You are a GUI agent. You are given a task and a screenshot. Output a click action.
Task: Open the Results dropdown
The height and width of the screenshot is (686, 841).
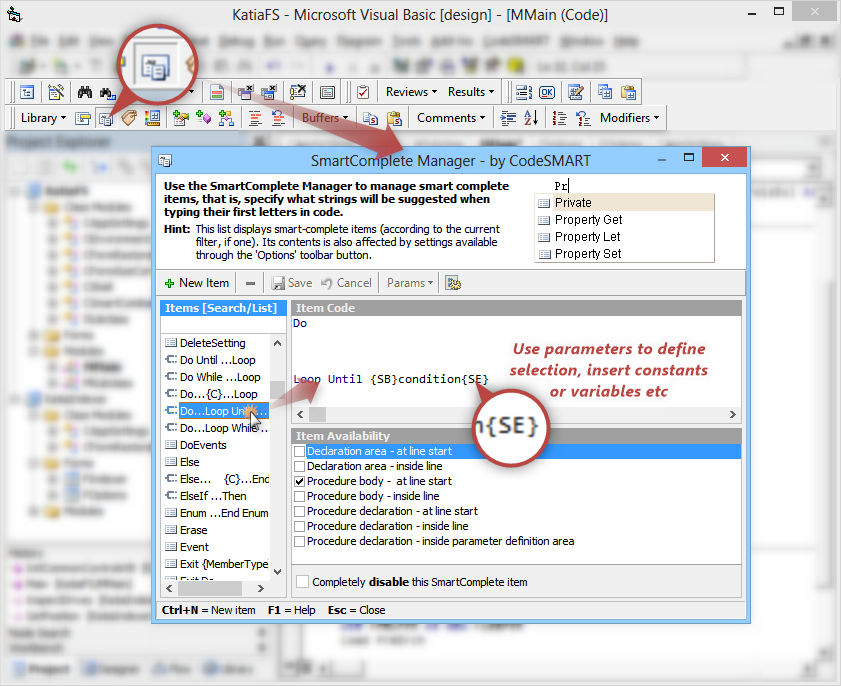[471, 92]
